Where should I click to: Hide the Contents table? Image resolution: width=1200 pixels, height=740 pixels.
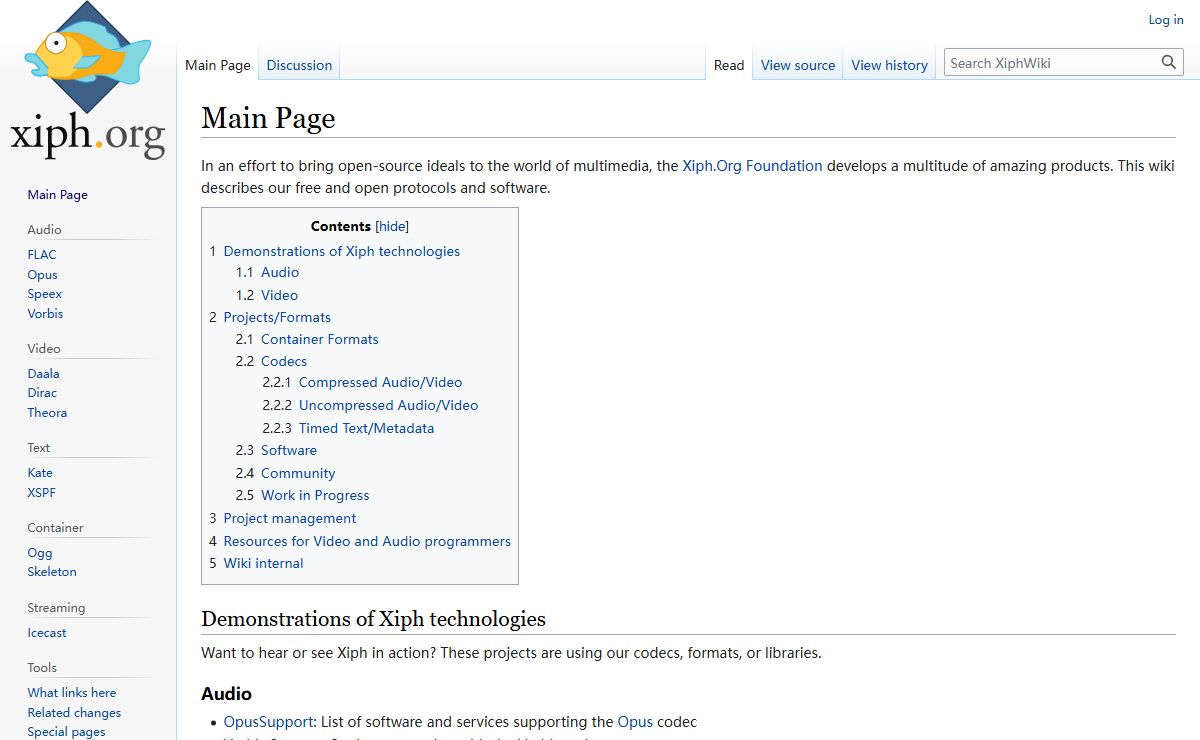[392, 227]
